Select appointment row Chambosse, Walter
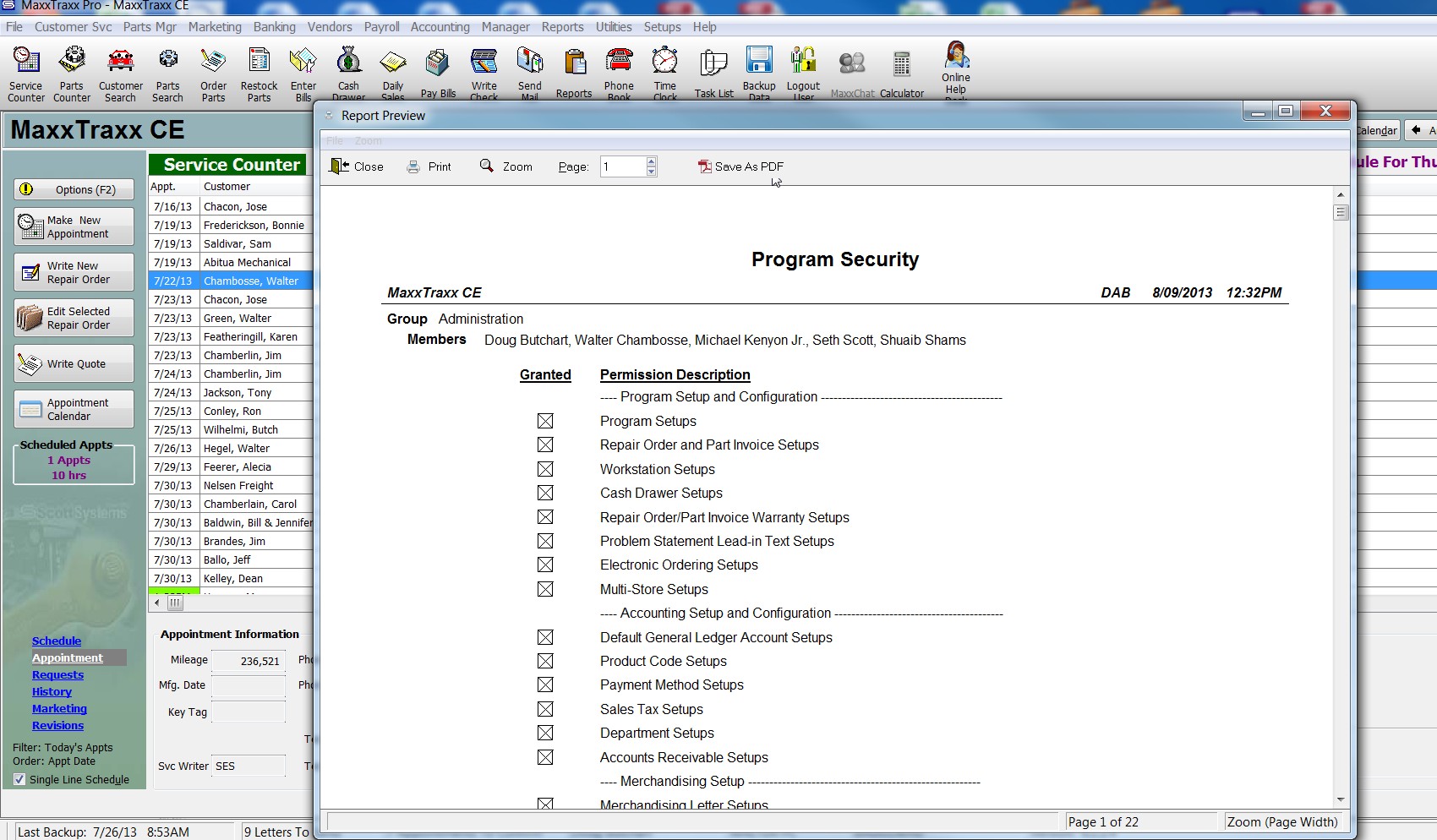Image resolution: width=1437 pixels, height=840 pixels. pyautogui.click(x=231, y=281)
